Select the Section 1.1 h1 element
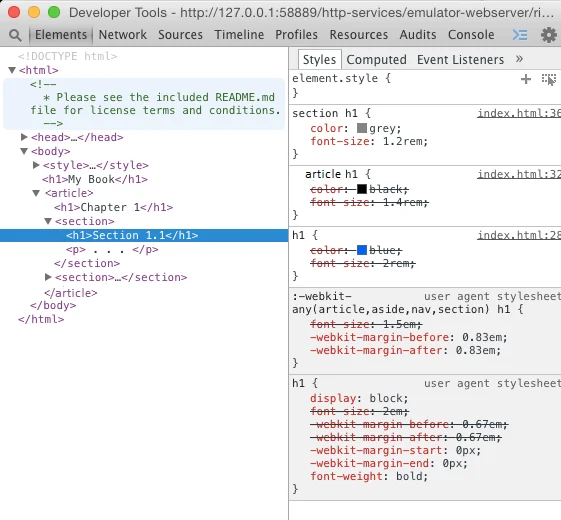This screenshot has width=561, height=520. pos(144,235)
